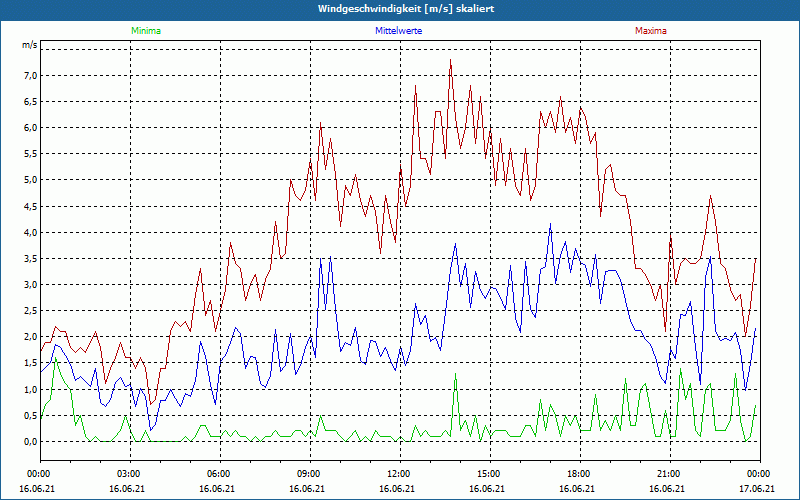Click the 3,5 y-axis tick label

tap(31, 259)
